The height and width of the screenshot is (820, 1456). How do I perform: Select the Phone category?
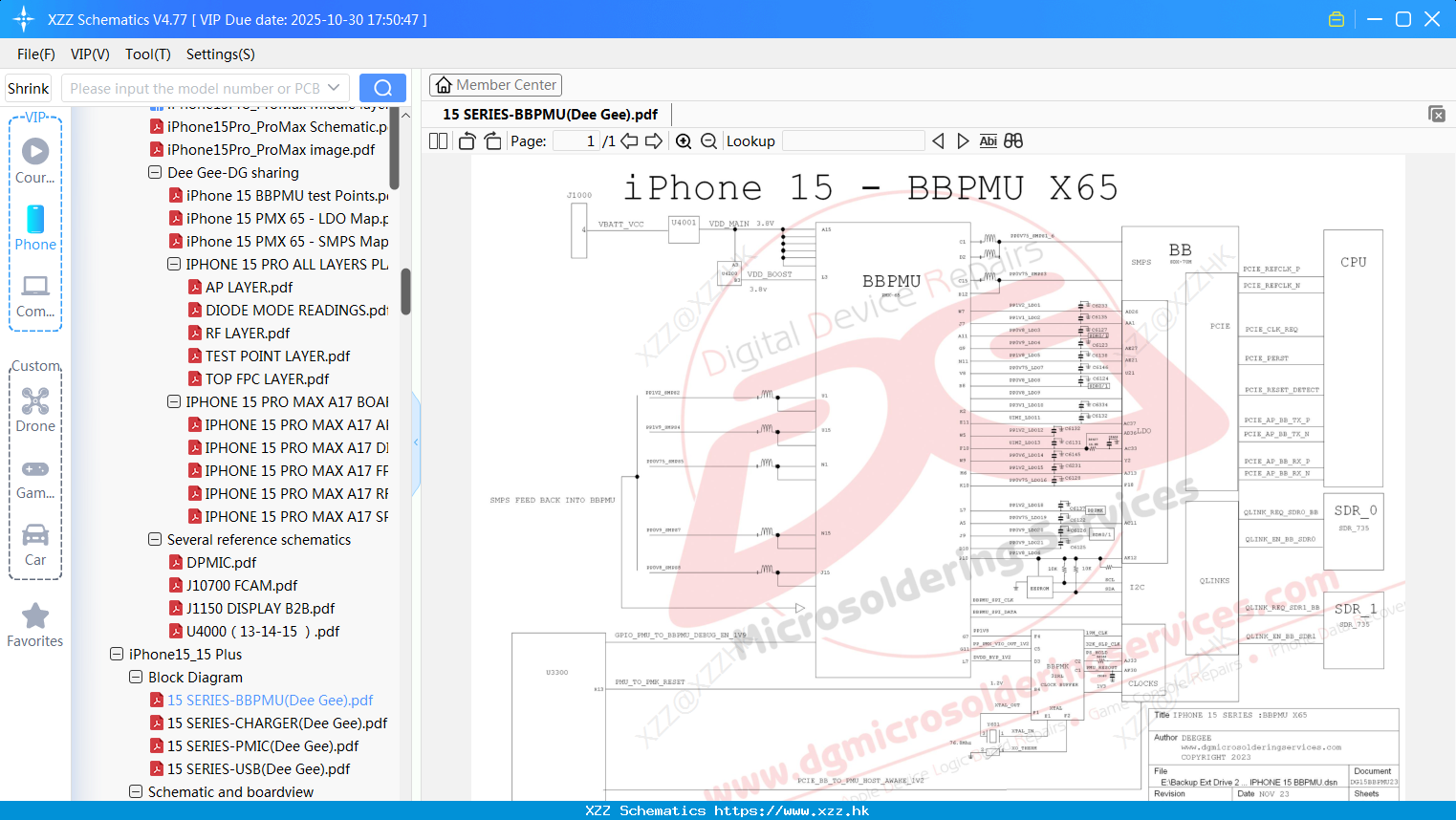click(35, 227)
